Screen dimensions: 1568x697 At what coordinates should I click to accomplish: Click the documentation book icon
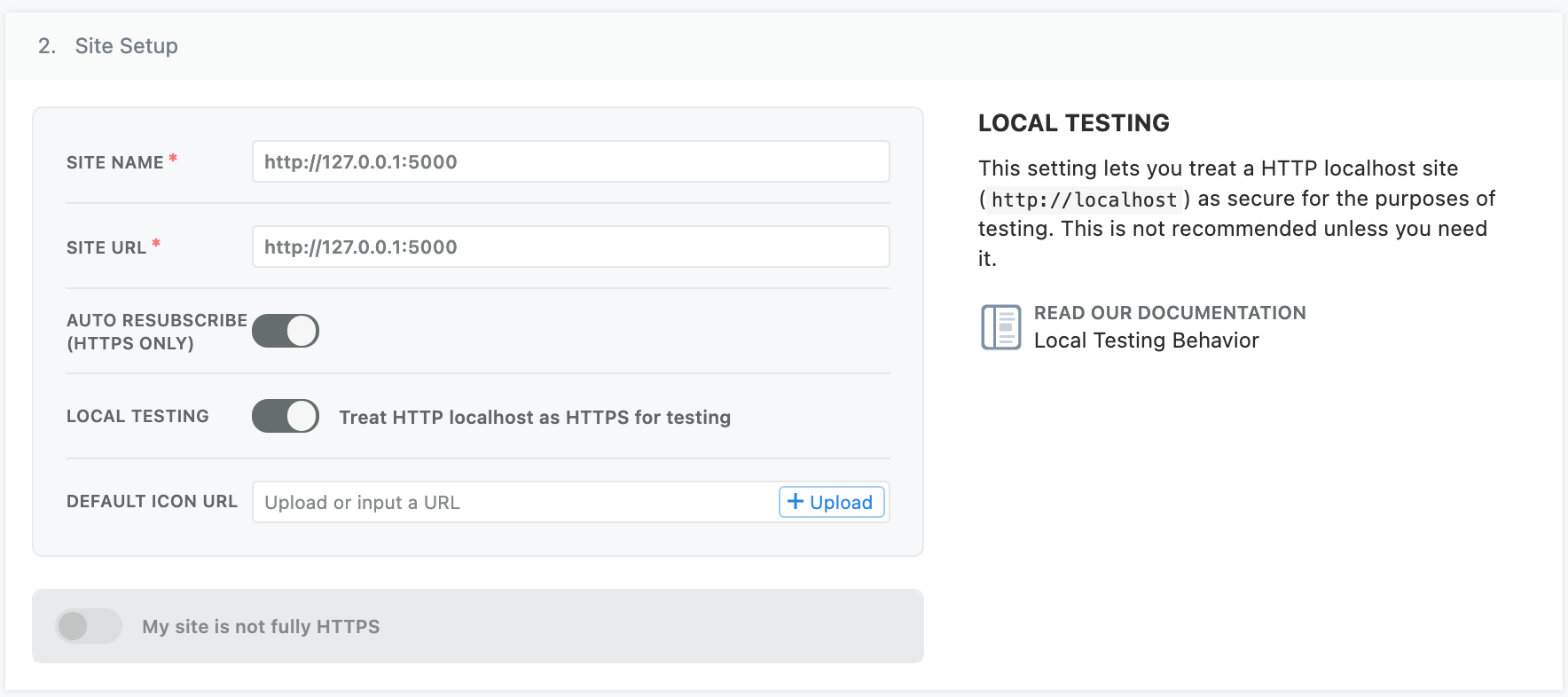[1000, 327]
